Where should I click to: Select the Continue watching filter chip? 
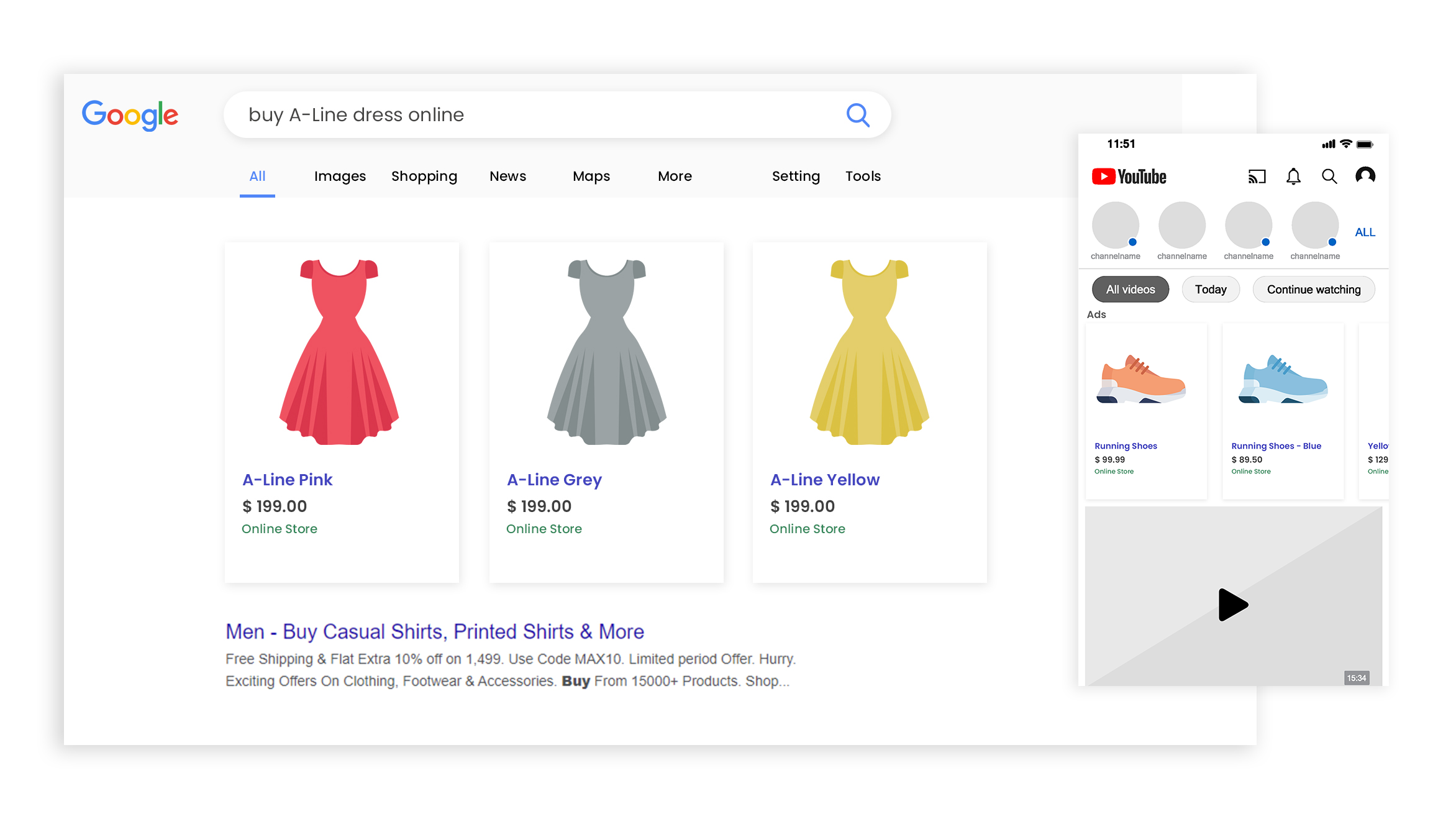click(x=1313, y=290)
